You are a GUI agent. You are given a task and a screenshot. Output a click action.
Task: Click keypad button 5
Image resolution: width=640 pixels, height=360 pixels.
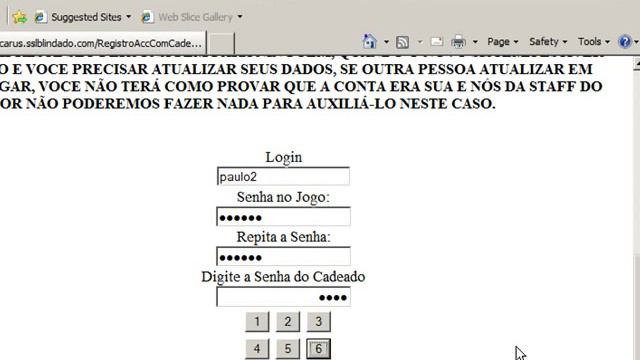click(288, 349)
